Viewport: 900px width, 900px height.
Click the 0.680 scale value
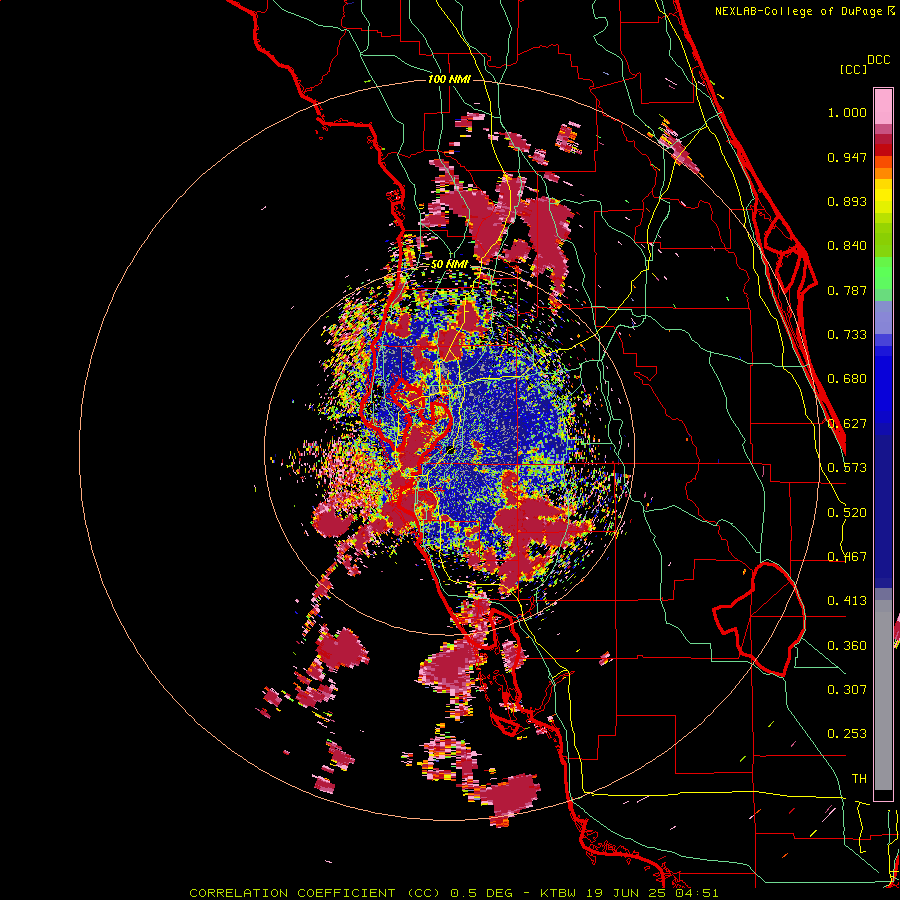point(847,379)
